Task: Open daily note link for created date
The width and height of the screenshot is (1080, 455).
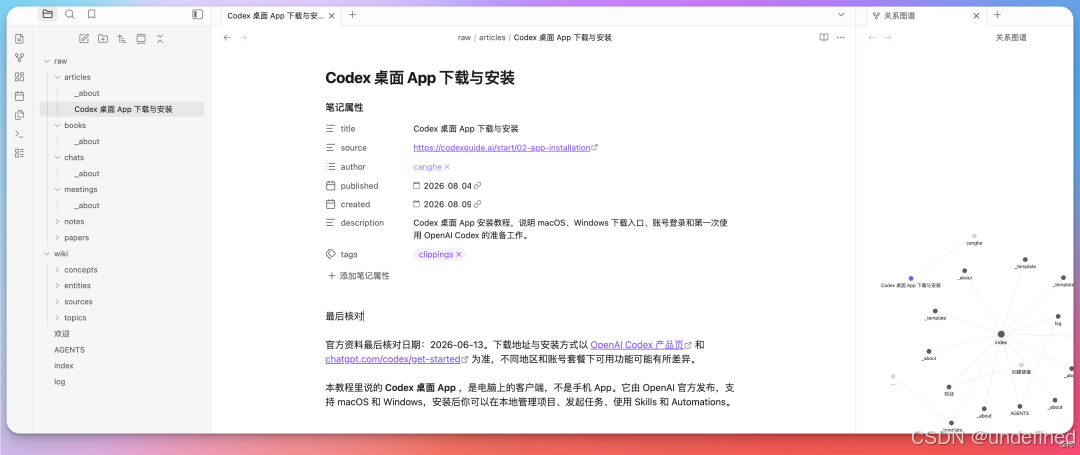Action: click(x=478, y=204)
